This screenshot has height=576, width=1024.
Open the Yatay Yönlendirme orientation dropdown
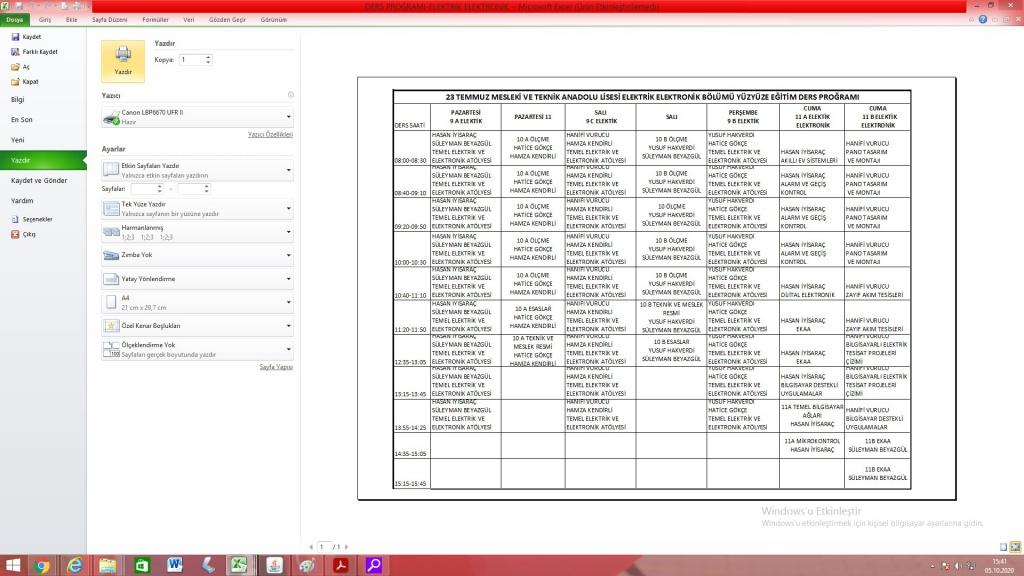click(x=197, y=279)
